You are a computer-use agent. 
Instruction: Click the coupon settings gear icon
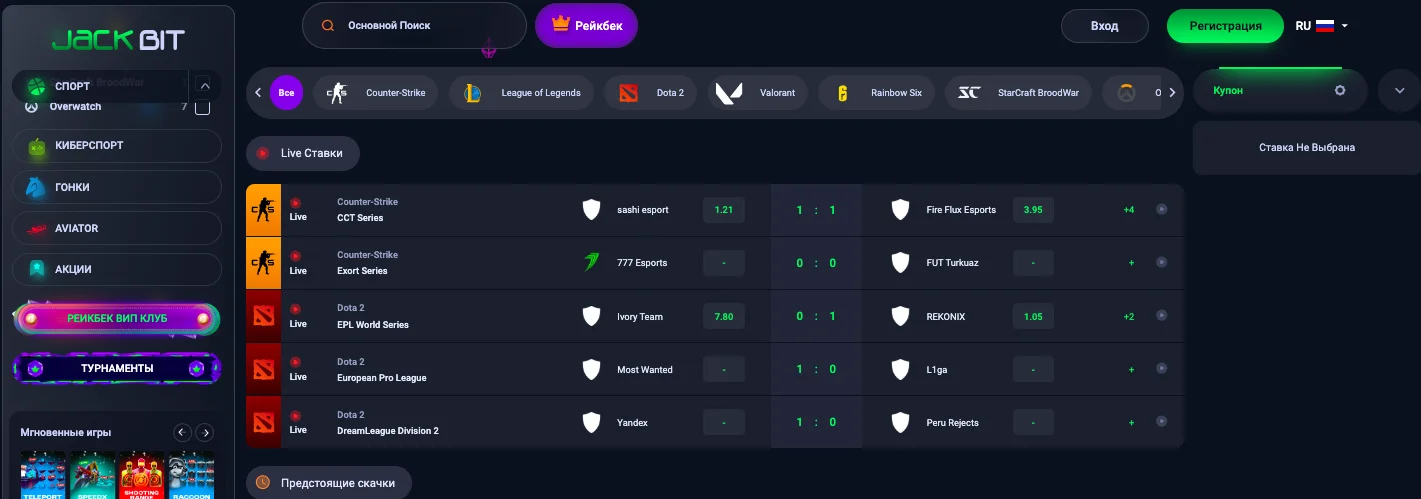pyautogui.click(x=1340, y=90)
